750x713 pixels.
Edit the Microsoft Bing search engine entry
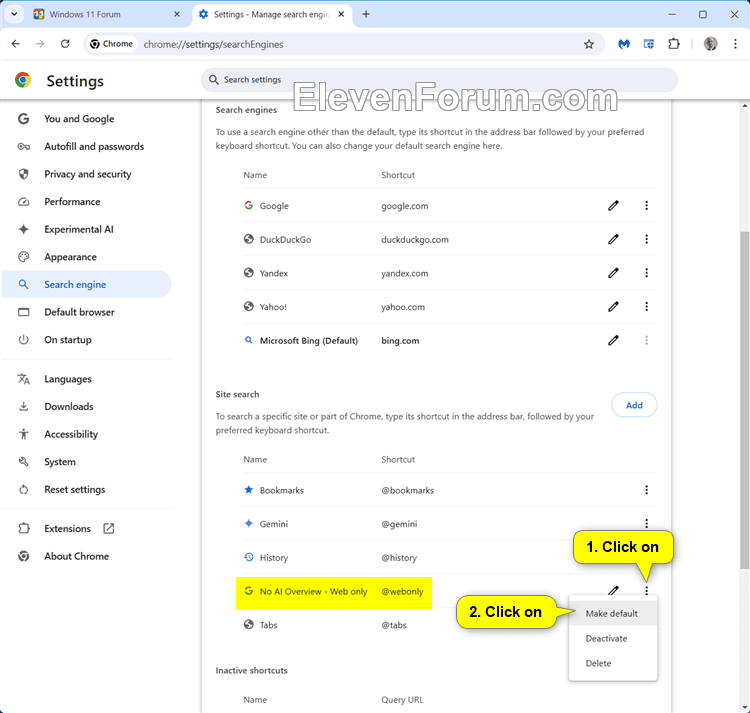tap(613, 340)
